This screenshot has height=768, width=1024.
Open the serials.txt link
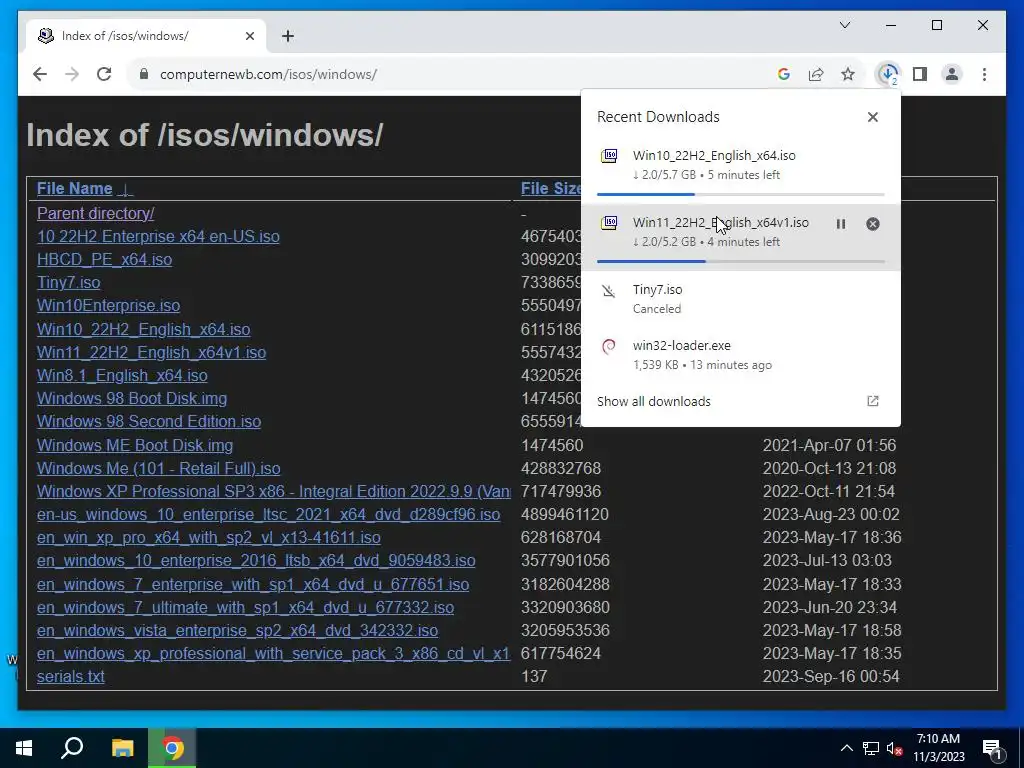[71, 677]
